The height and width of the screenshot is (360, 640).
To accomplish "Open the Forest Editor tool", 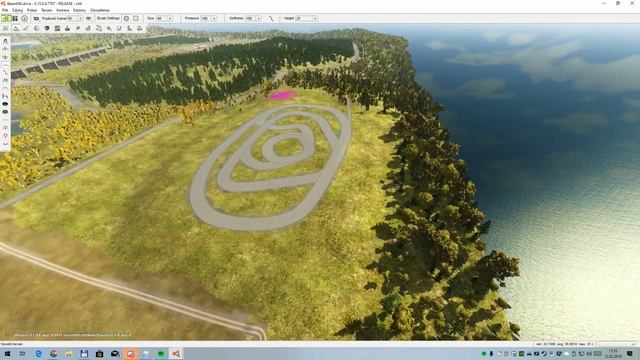I will click(78, 29).
